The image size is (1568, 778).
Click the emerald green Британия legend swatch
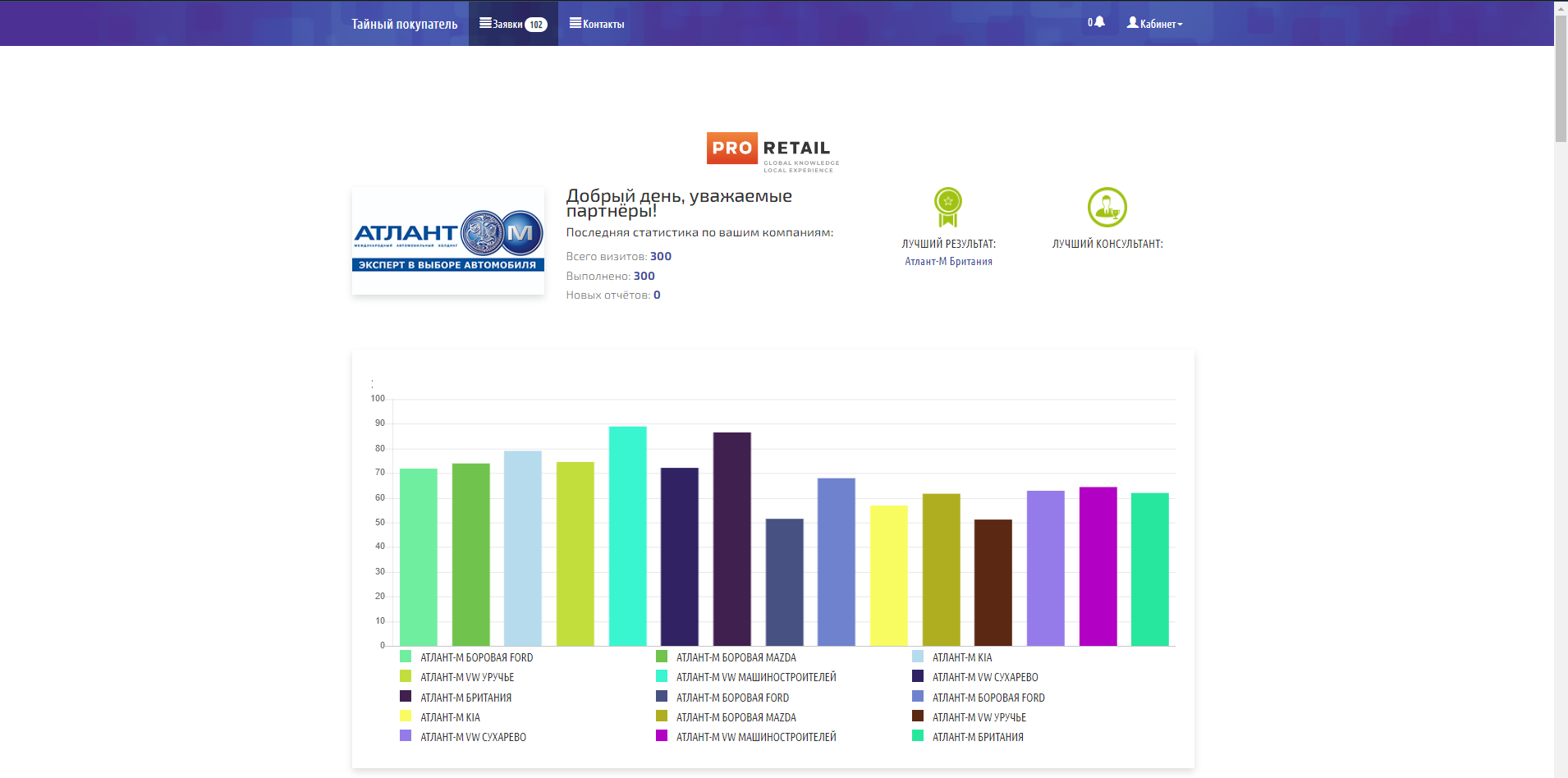918,736
